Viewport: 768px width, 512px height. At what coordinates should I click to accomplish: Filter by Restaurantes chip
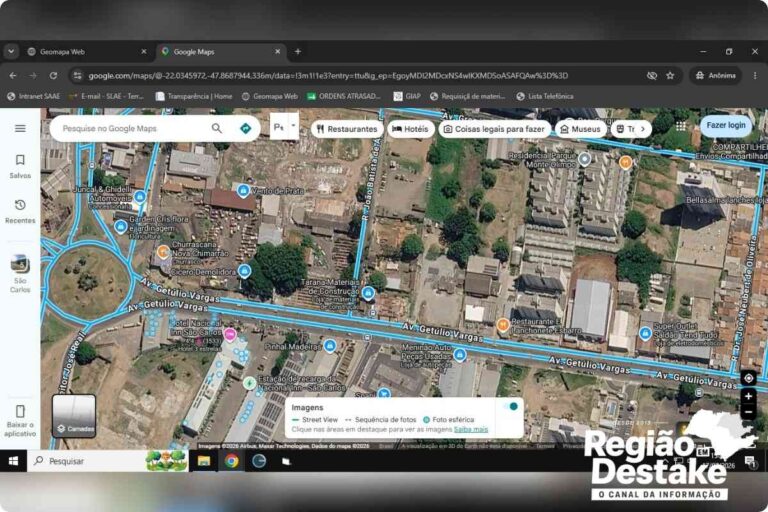coord(347,129)
